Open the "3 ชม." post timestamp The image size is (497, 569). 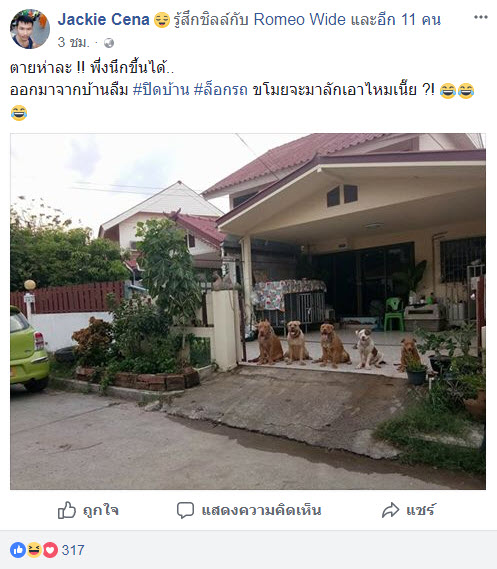[73, 42]
